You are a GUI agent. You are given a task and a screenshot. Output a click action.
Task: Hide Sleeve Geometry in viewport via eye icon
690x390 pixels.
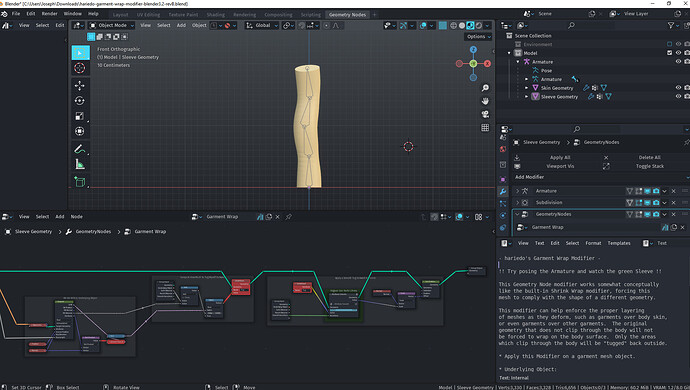[x=678, y=96]
